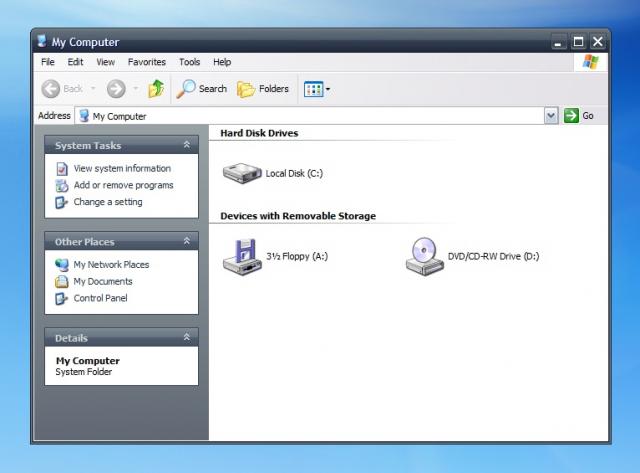Collapse the Details panel
This screenshot has height=473, width=640.
(187, 337)
